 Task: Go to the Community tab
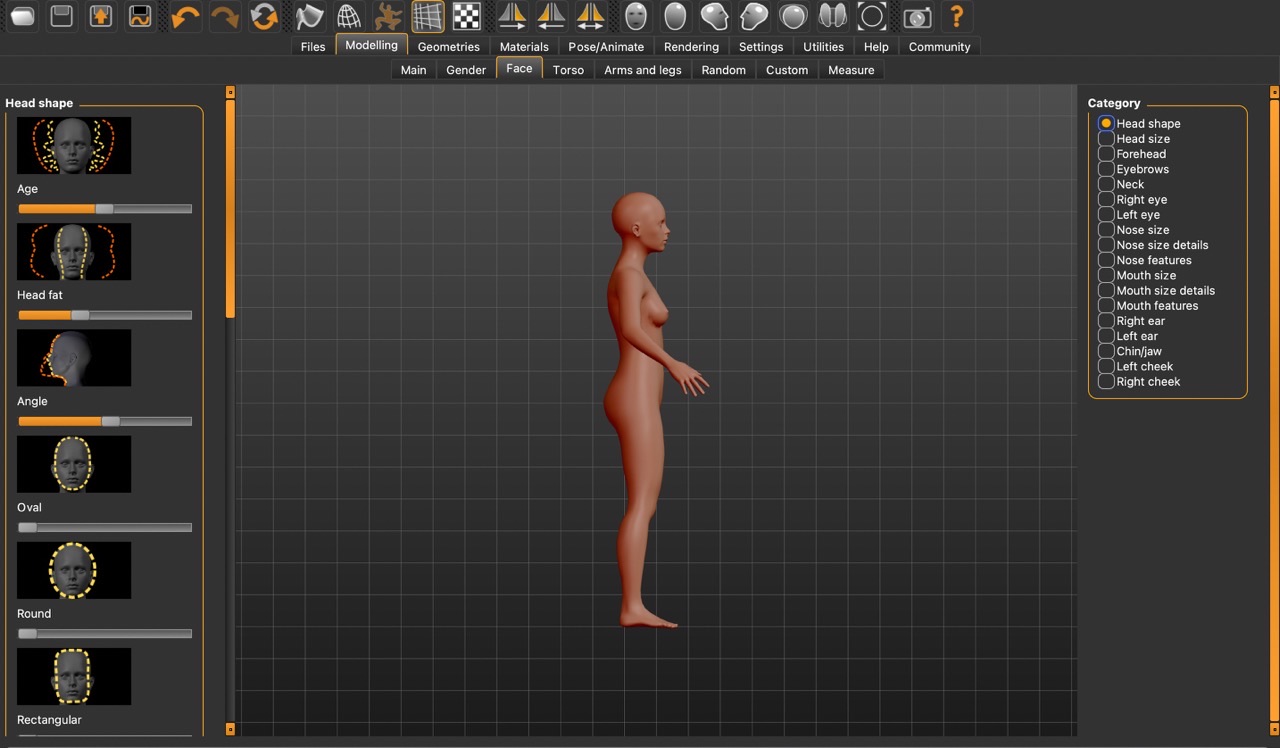tap(939, 47)
